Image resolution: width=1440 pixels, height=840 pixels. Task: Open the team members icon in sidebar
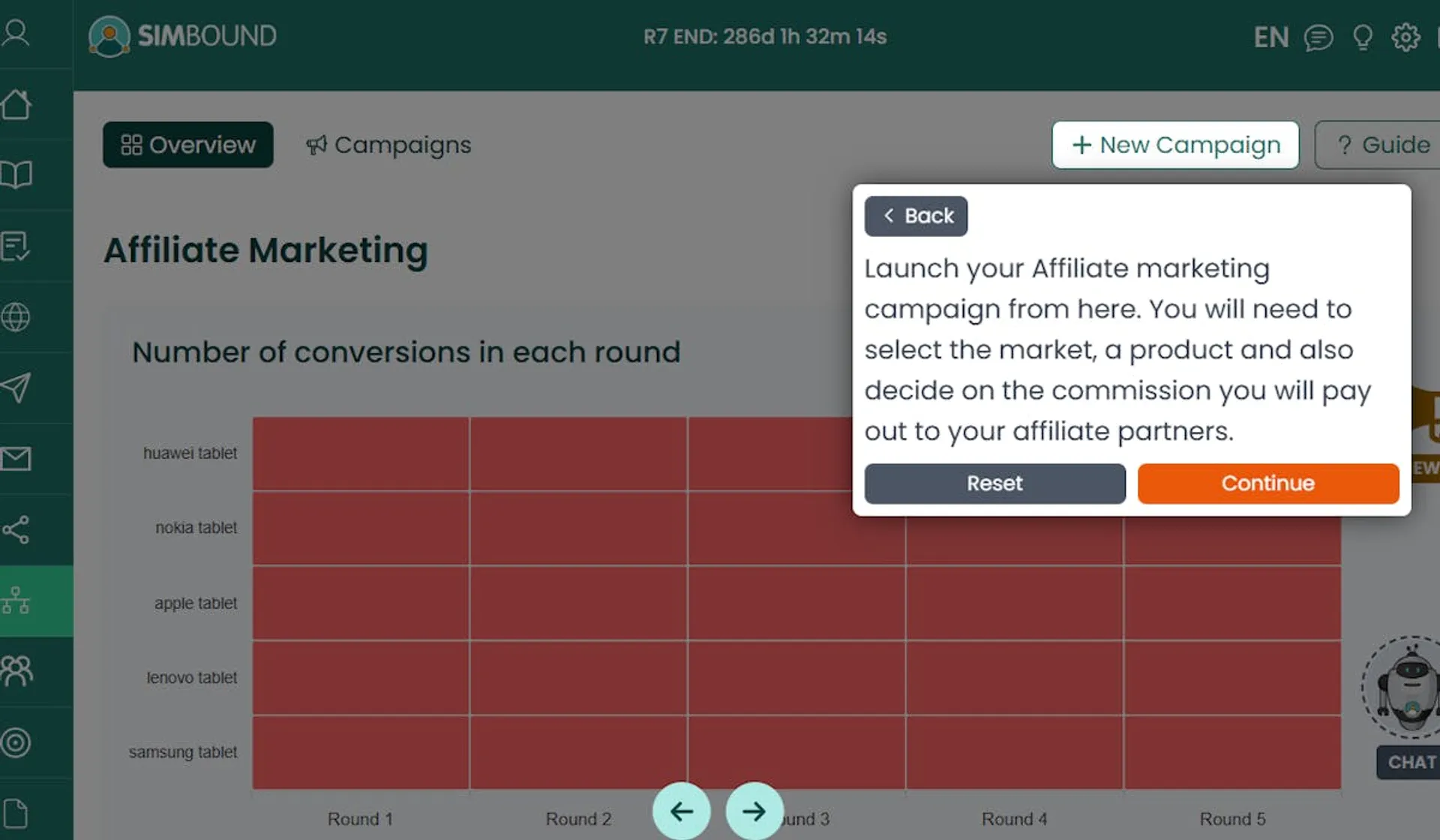(18, 671)
